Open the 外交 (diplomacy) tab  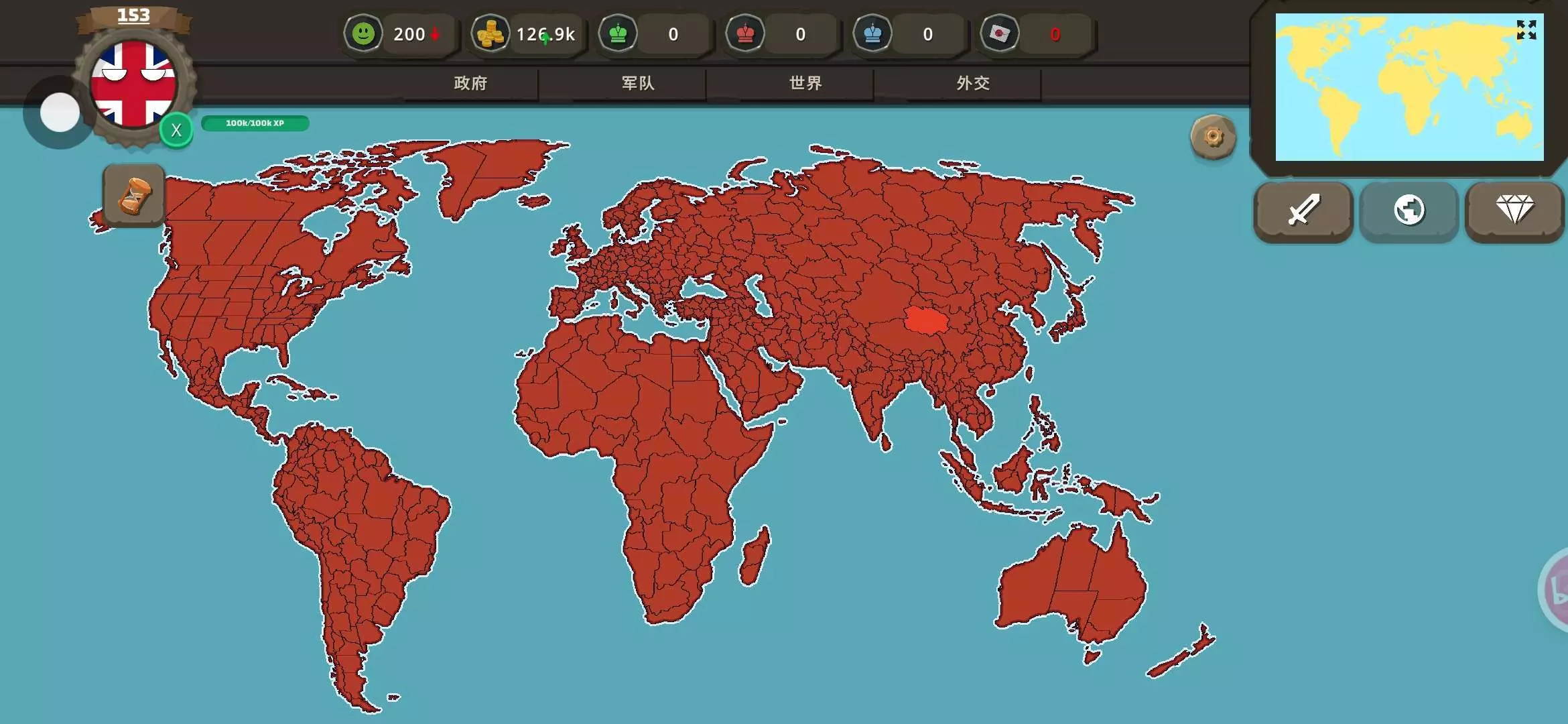973,83
